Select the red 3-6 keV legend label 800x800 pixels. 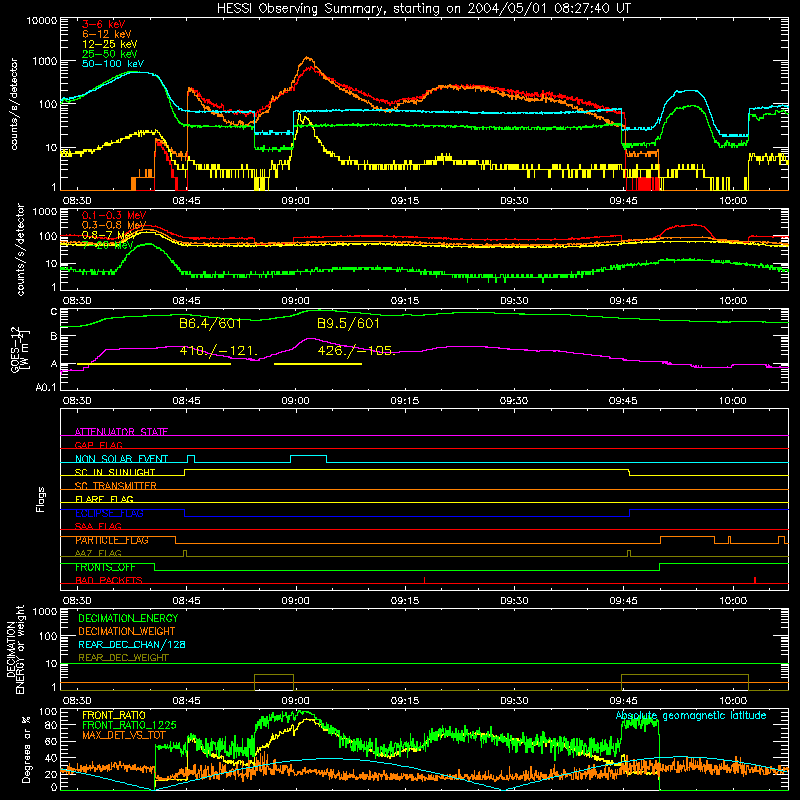click(x=104, y=24)
